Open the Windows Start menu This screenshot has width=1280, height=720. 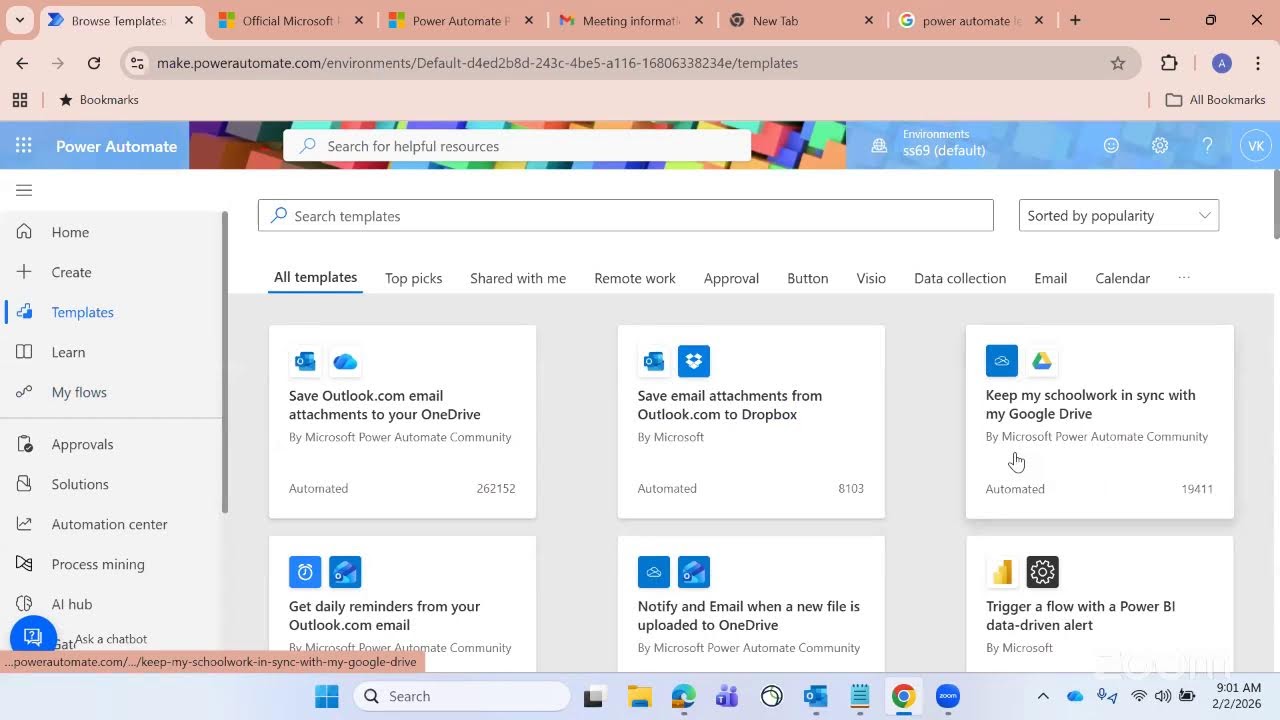click(x=327, y=696)
